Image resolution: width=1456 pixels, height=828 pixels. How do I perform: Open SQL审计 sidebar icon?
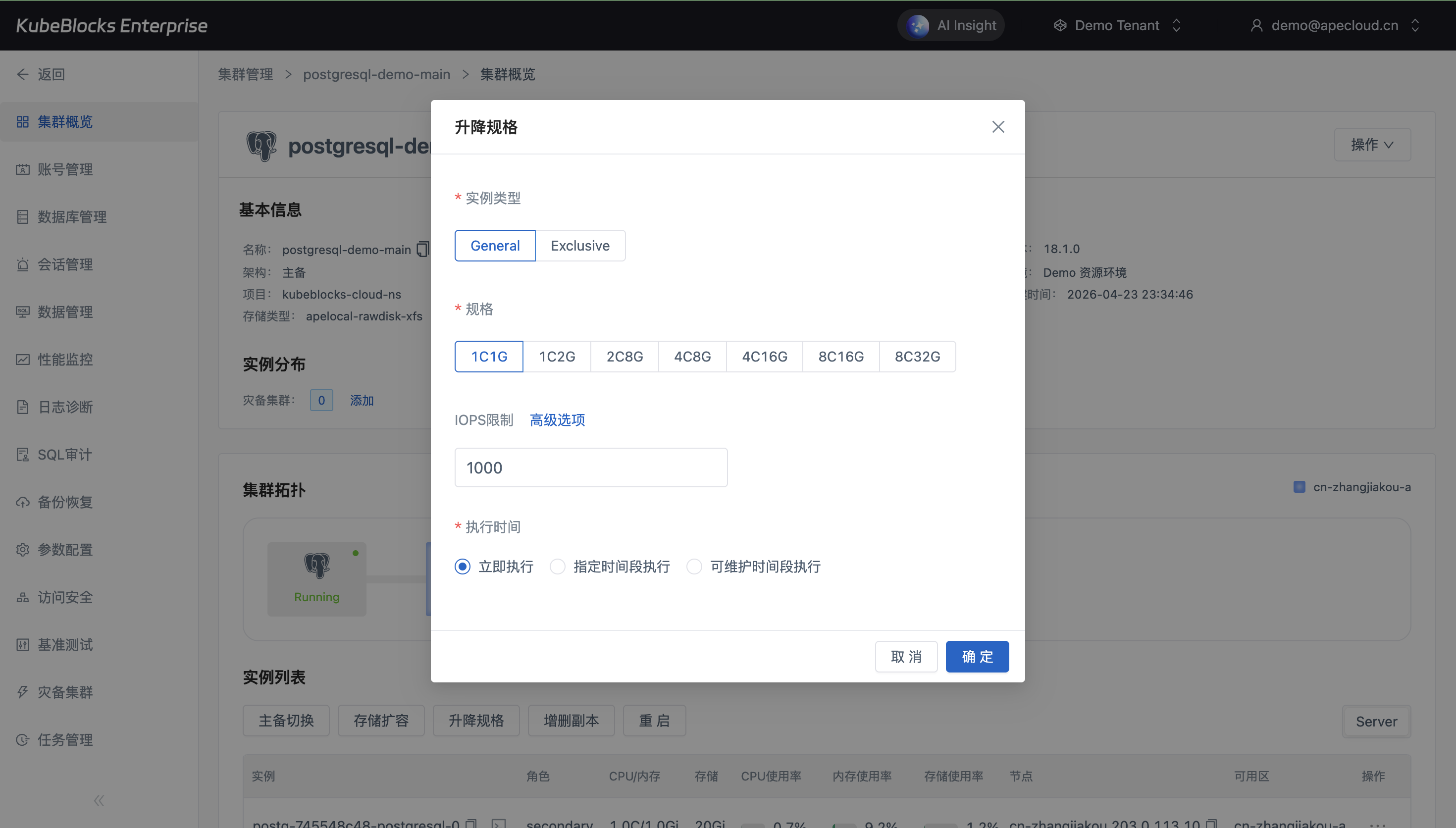coord(23,455)
